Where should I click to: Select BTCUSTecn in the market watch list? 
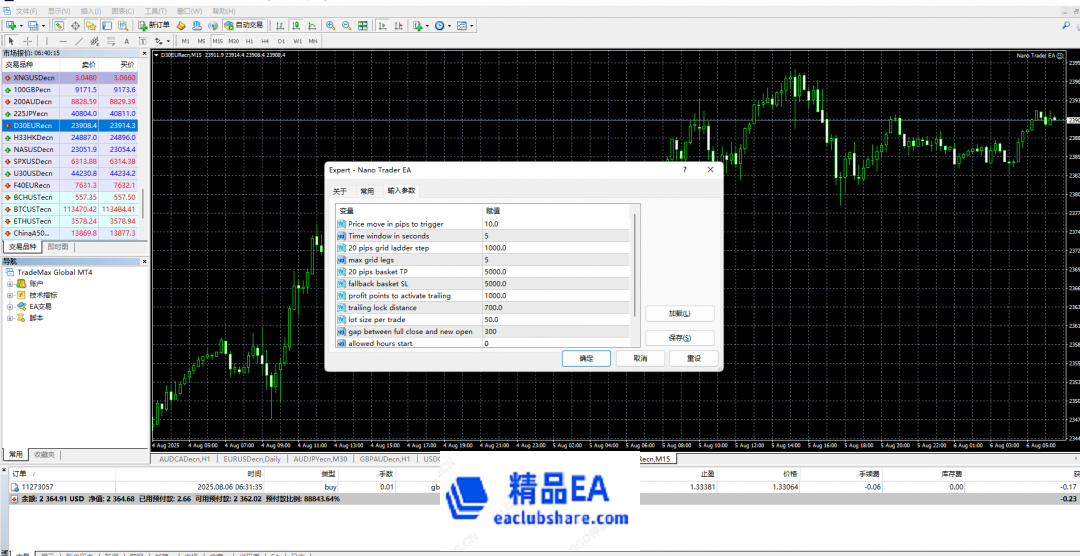[x=33, y=209]
